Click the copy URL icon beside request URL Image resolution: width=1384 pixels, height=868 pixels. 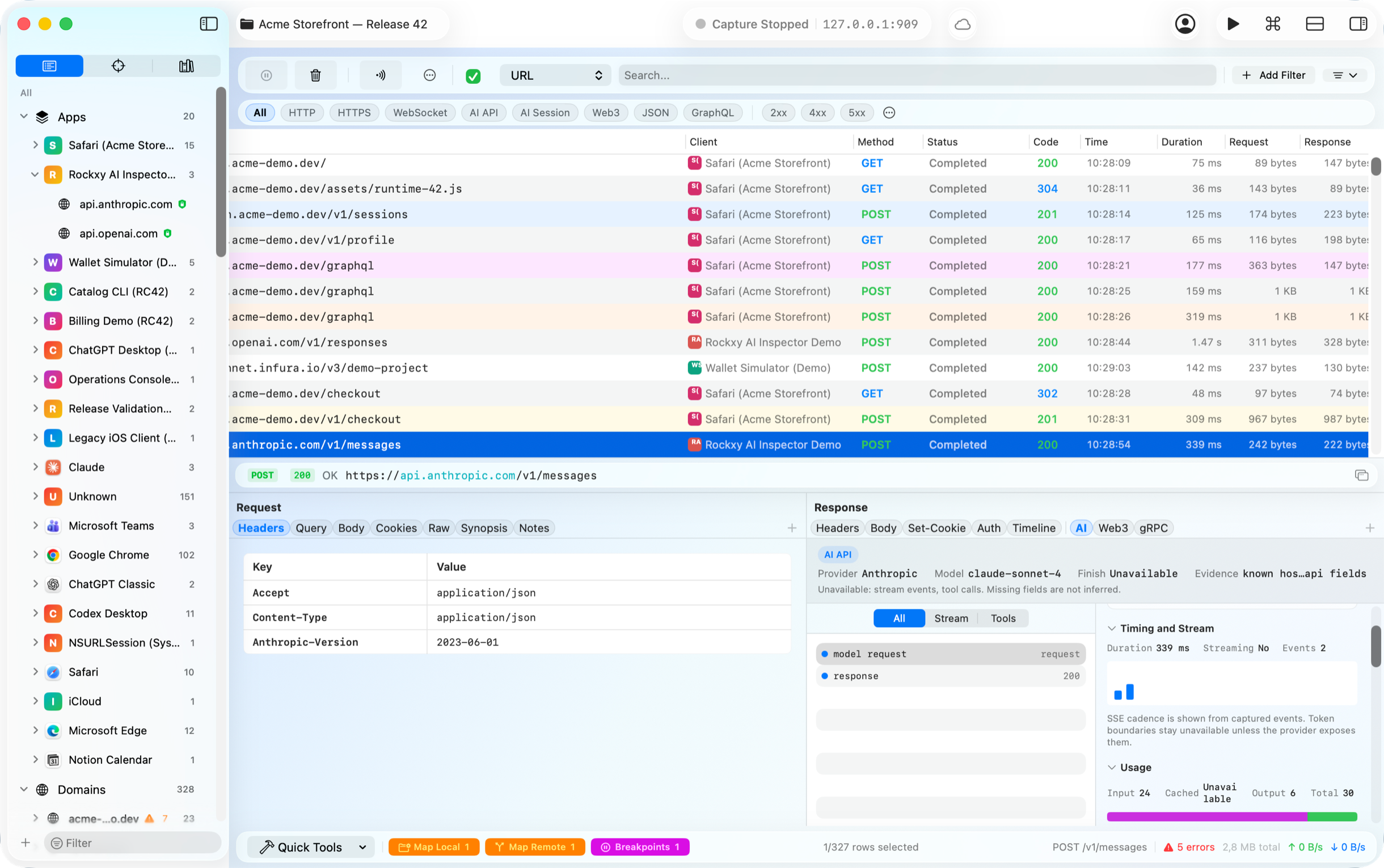(x=1361, y=475)
